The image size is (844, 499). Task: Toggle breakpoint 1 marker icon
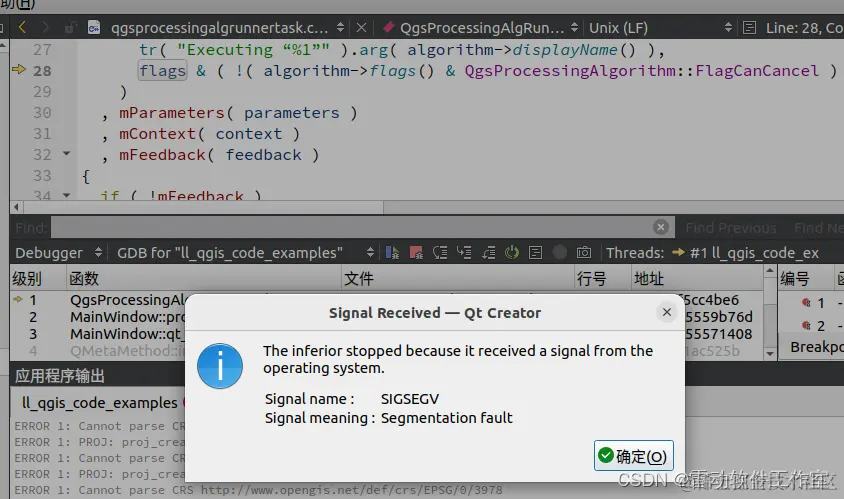[806, 303]
